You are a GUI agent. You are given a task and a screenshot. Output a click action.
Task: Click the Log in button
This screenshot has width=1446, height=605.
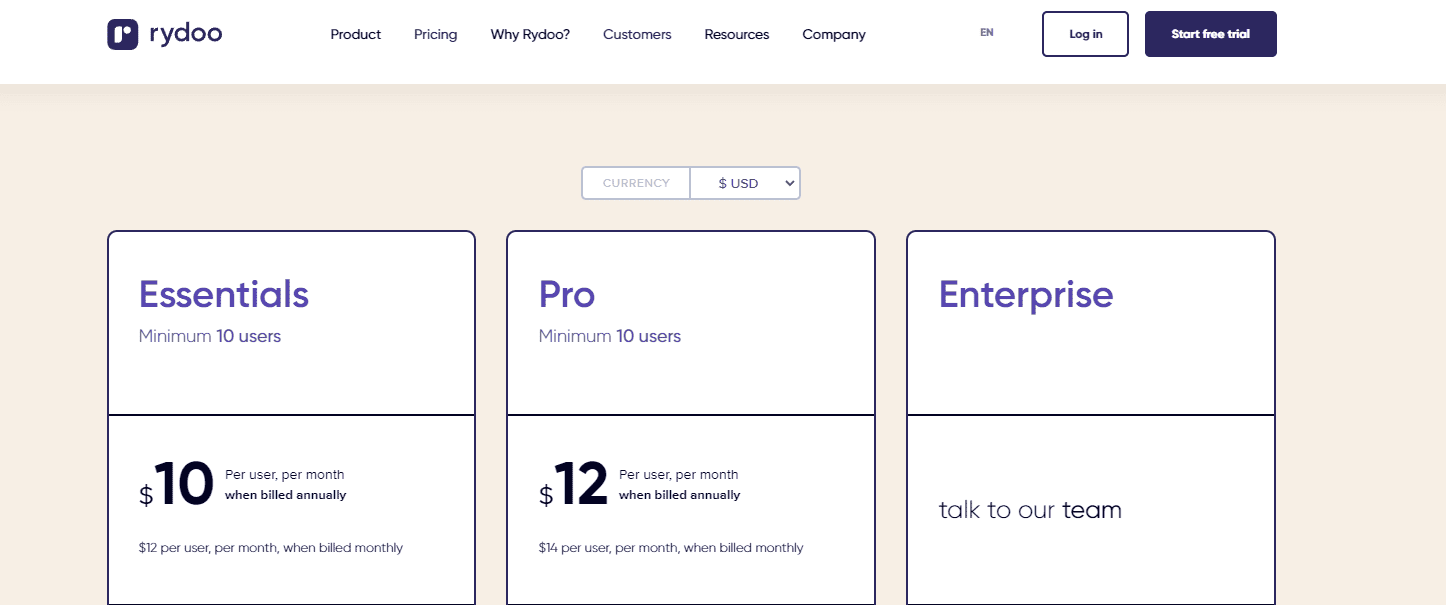coord(1085,34)
